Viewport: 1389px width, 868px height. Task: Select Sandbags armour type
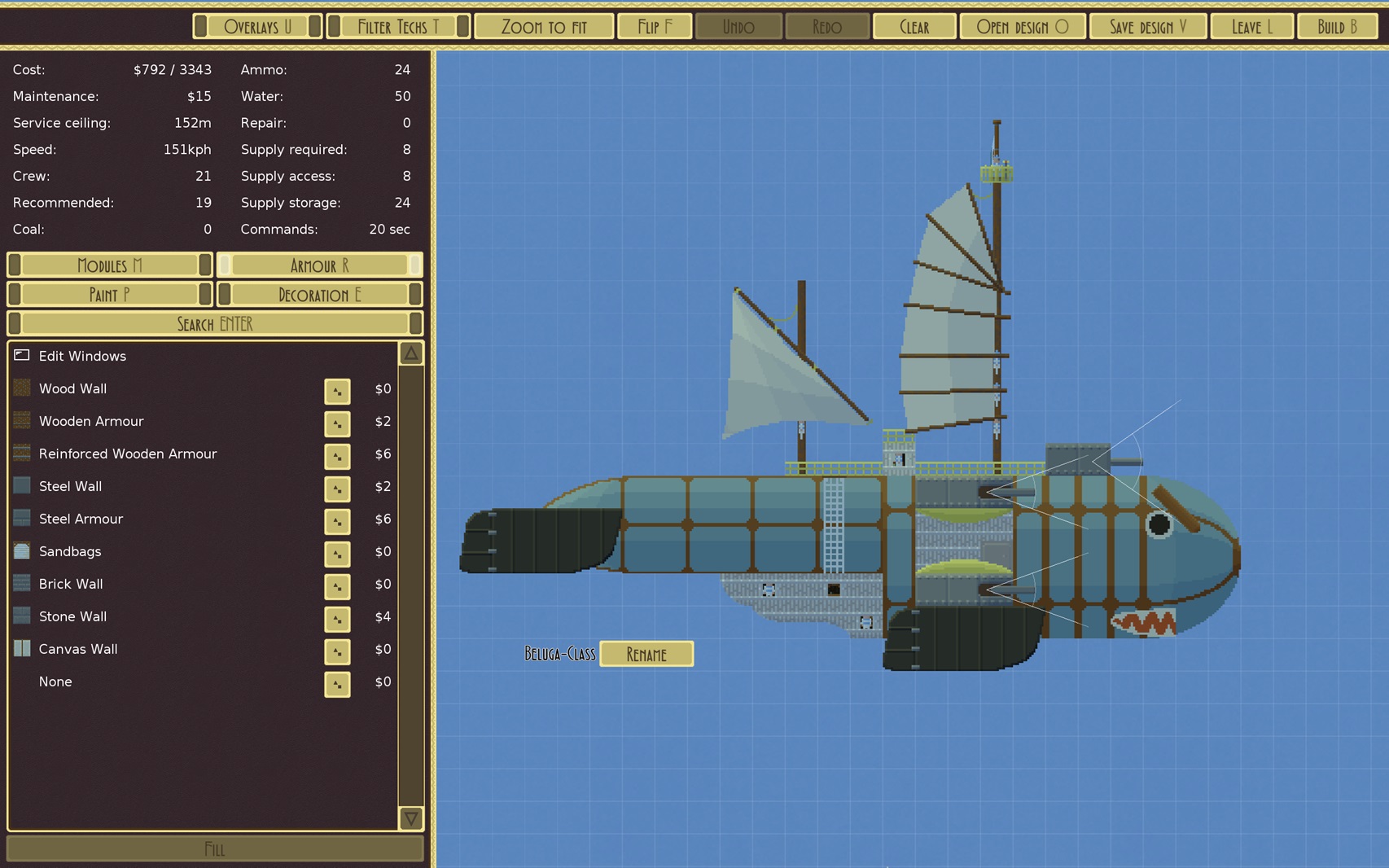[204, 551]
